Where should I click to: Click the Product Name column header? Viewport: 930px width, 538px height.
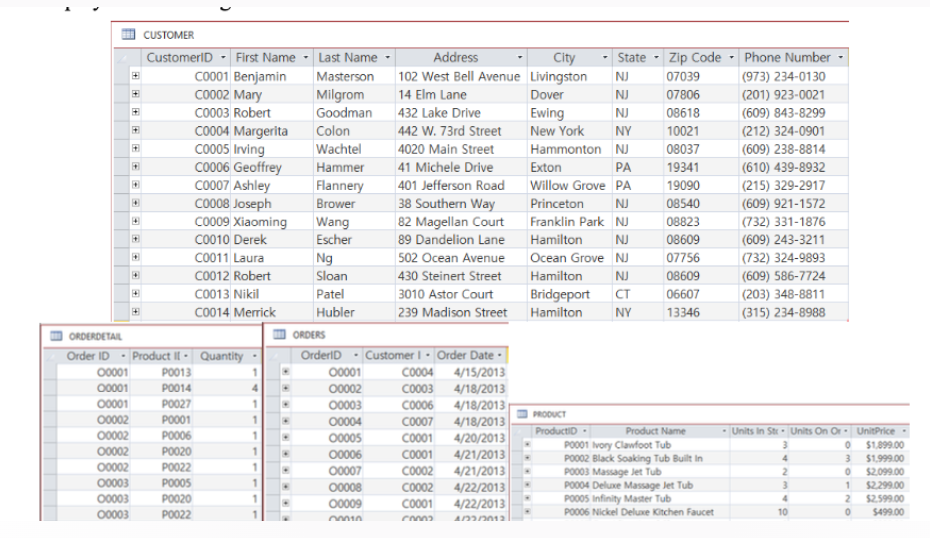pos(659,431)
